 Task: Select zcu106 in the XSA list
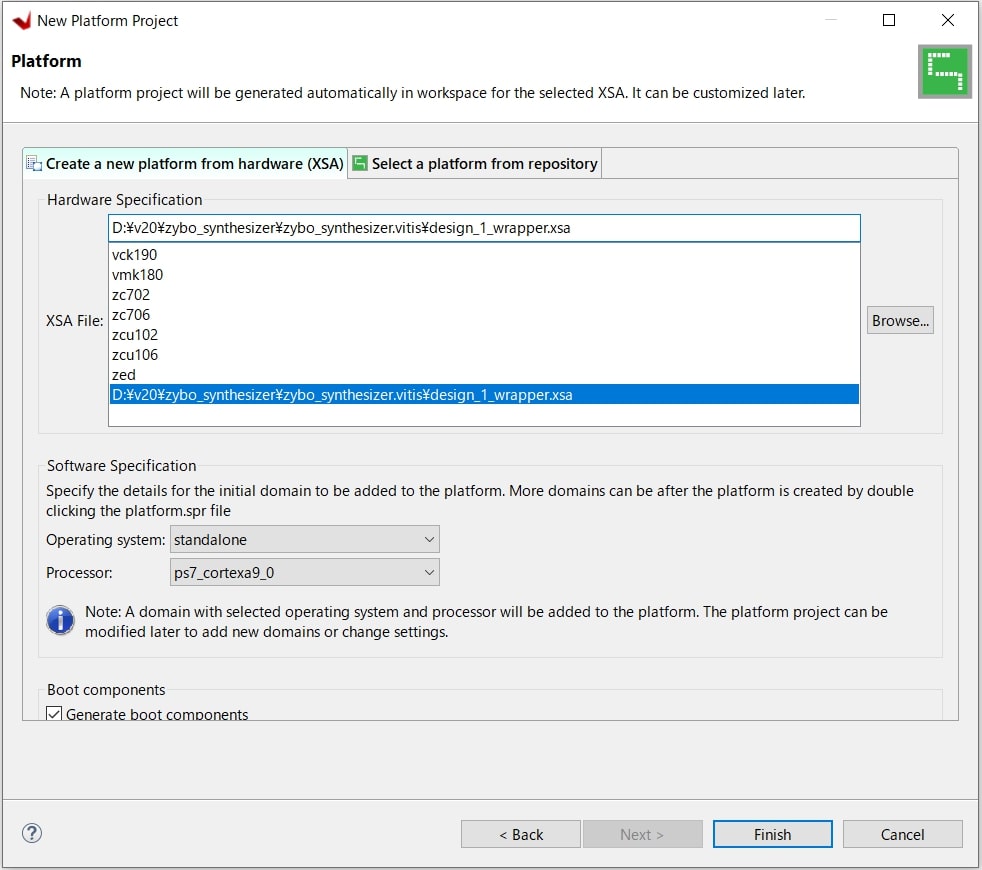coord(484,355)
